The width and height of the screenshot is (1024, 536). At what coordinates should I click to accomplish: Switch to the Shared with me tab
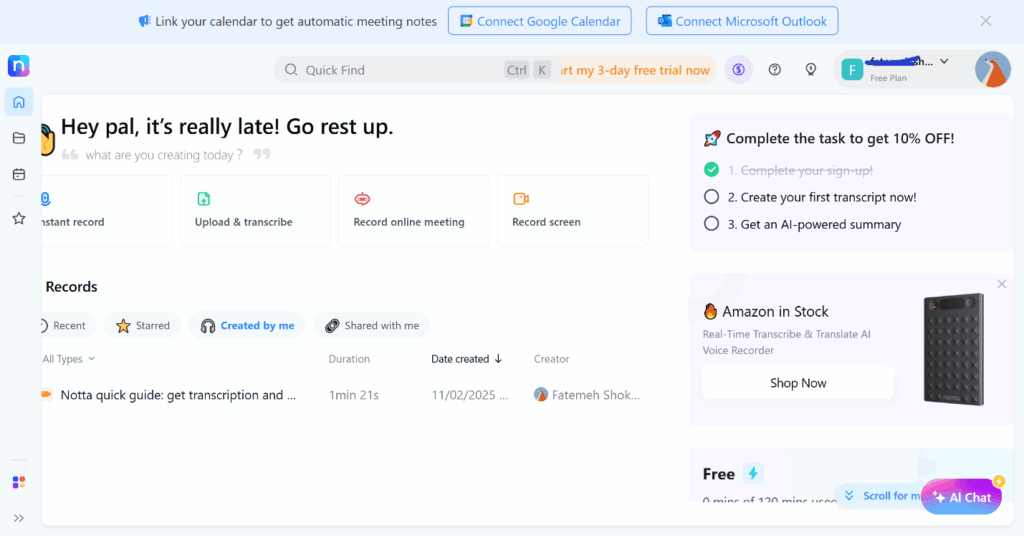coord(371,325)
